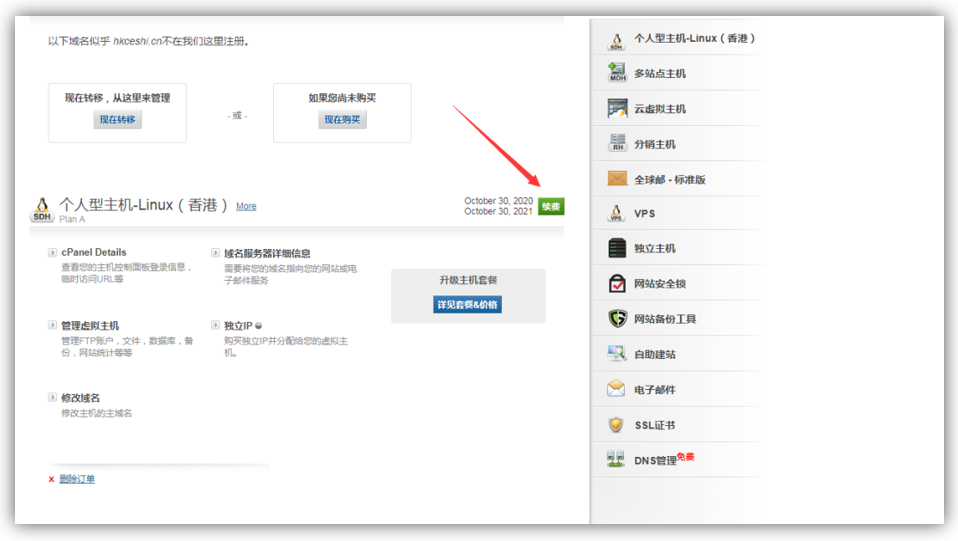This screenshot has height=541, width=958.
Task: Click the DNS管理 network icon
Action: point(616,459)
